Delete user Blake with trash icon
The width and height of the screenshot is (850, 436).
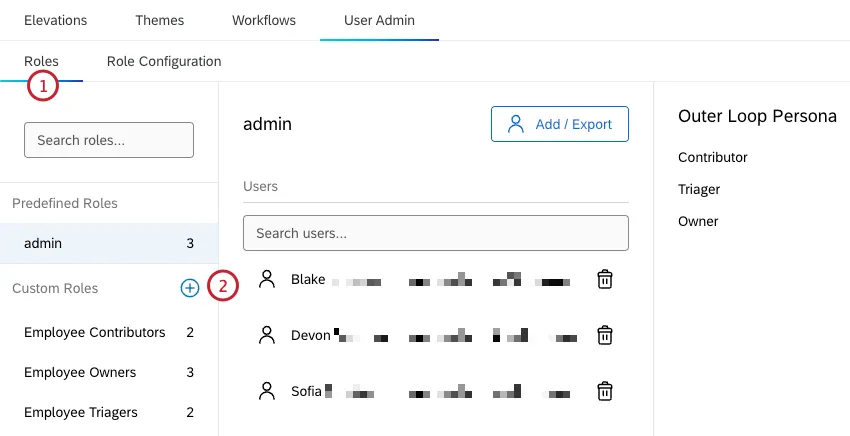(605, 279)
